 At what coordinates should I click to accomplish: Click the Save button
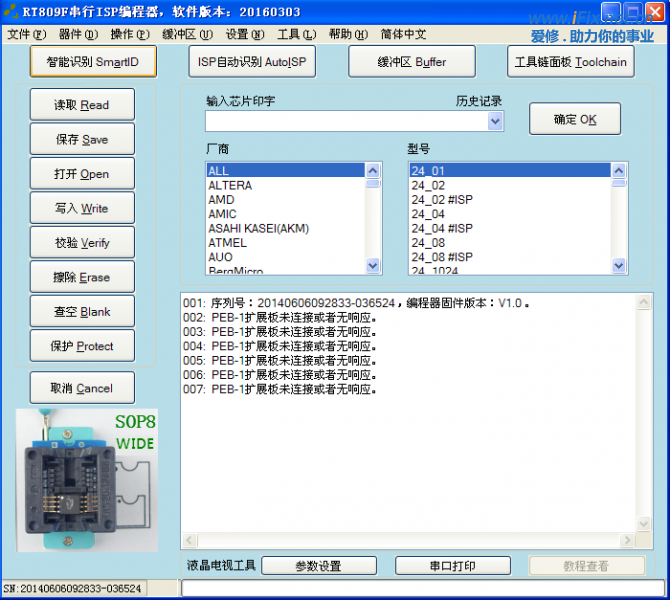[82, 139]
